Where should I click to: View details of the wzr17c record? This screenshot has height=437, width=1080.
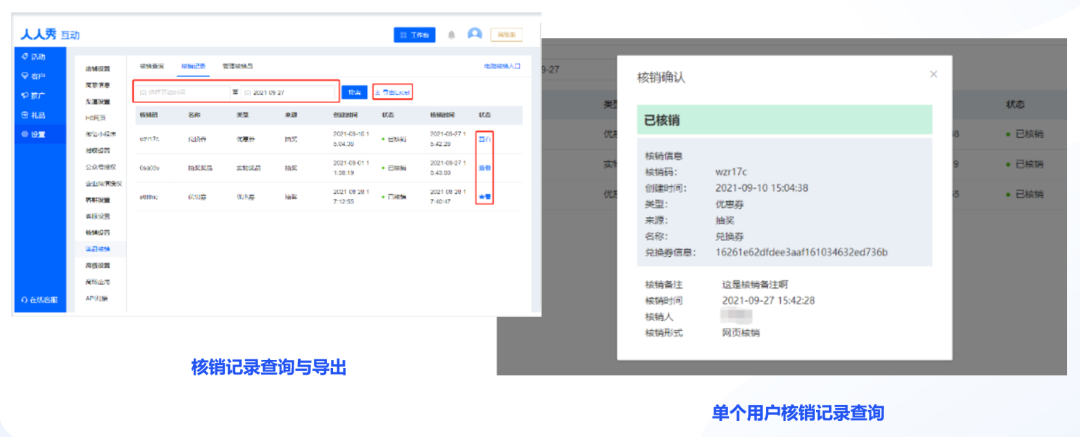(485, 139)
